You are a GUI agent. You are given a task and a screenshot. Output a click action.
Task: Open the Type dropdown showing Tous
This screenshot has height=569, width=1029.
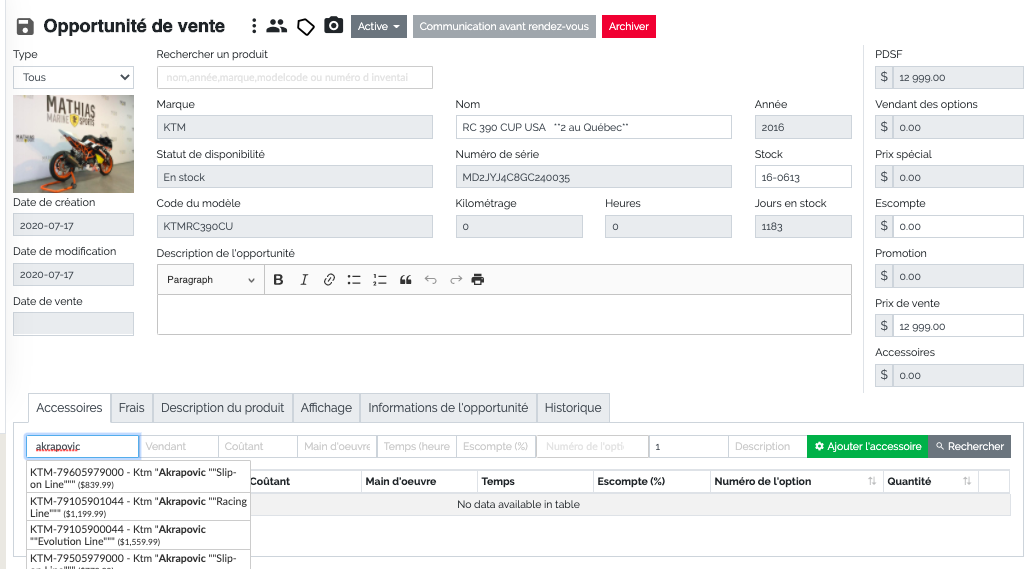74,77
